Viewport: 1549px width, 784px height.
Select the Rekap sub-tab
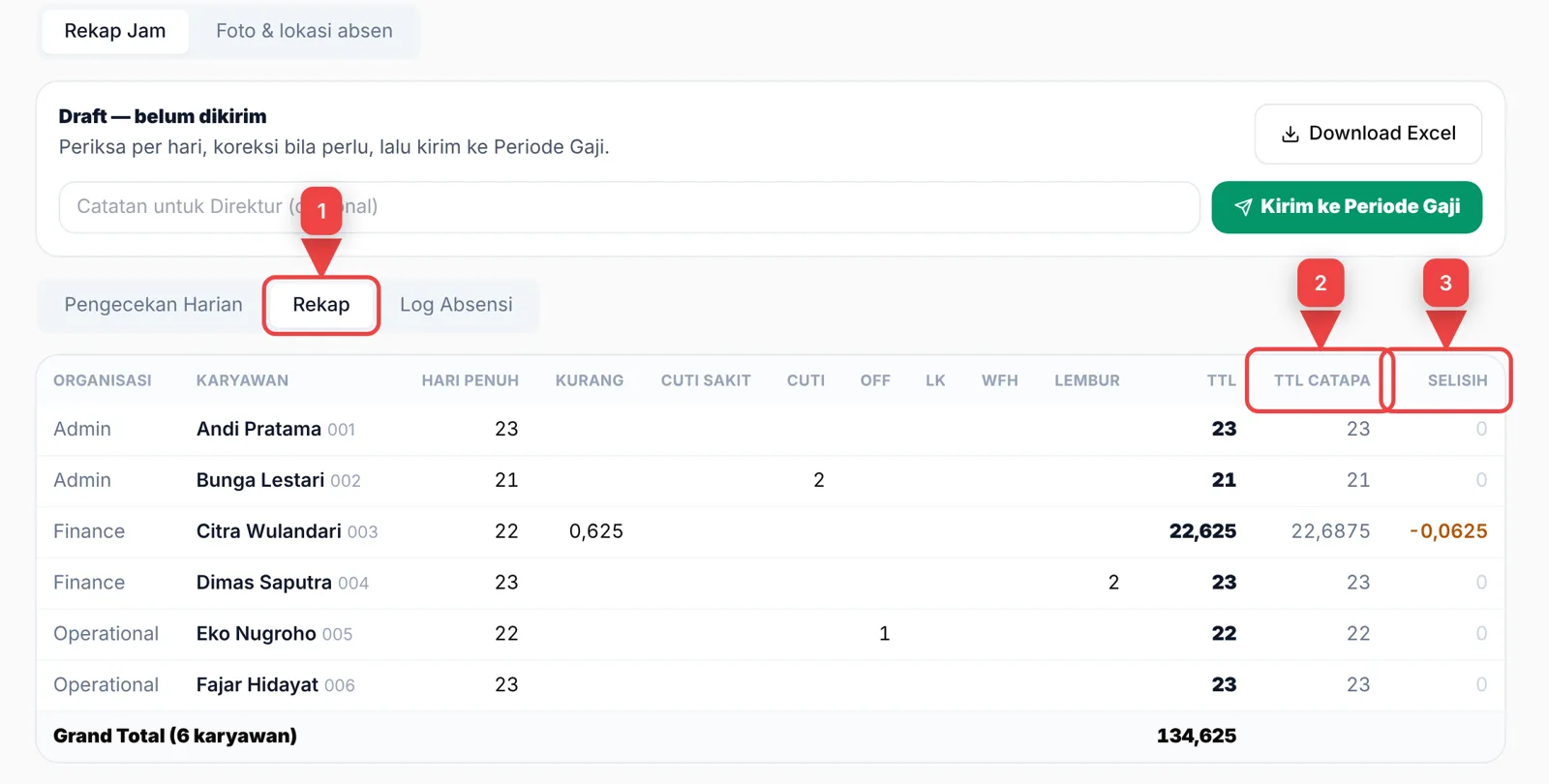point(321,305)
